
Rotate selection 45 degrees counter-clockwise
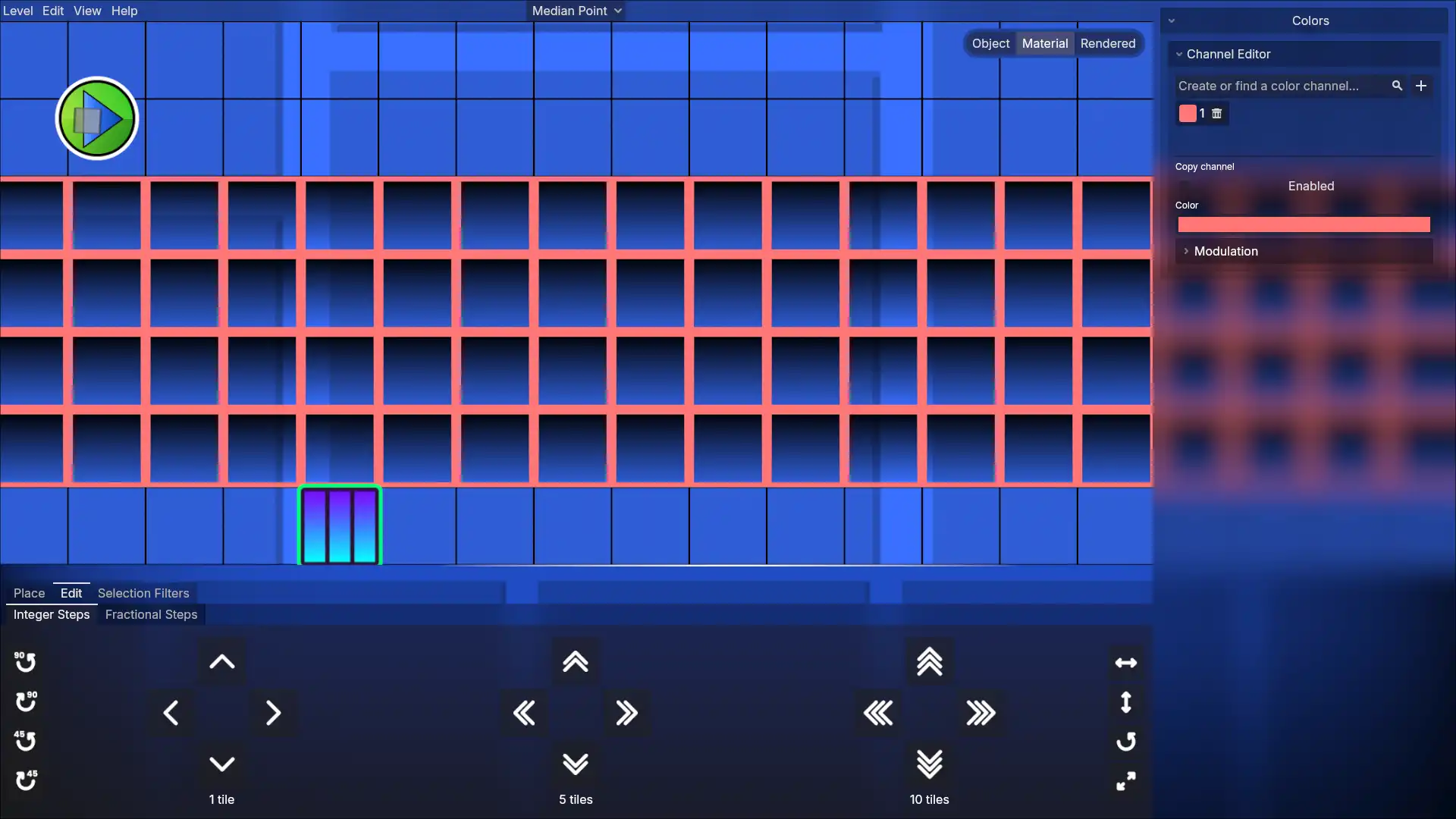coord(25,741)
